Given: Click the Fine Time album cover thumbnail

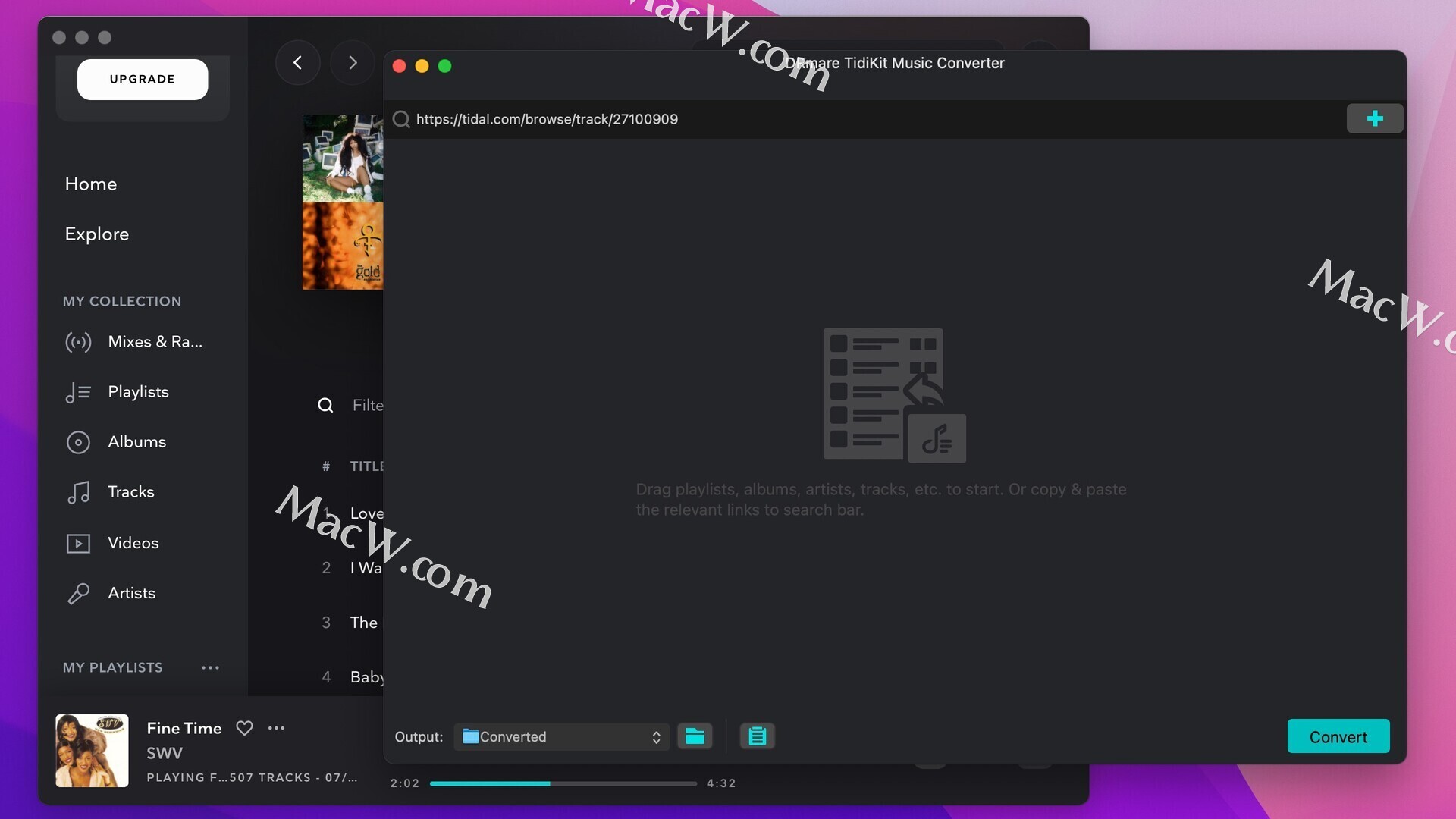Looking at the screenshot, I should (92, 751).
